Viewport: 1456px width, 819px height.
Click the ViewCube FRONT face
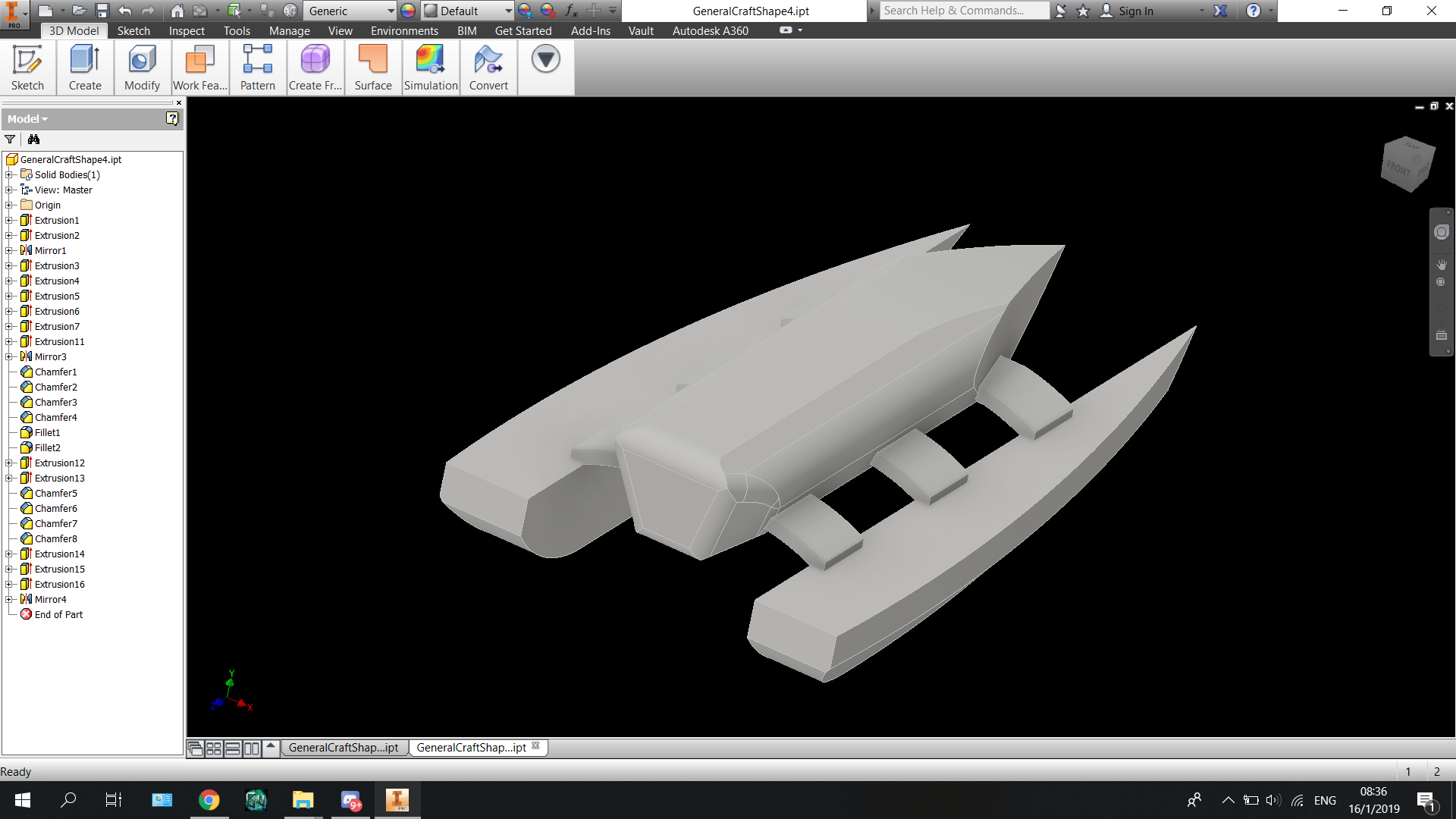(x=1399, y=170)
